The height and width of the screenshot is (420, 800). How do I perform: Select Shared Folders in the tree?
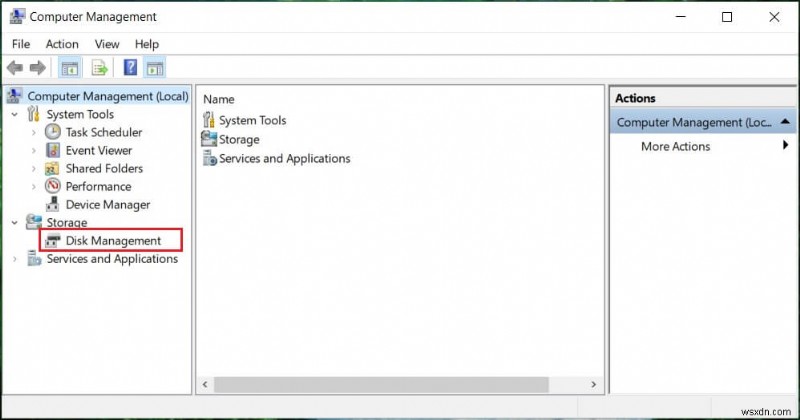coord(104,168)
